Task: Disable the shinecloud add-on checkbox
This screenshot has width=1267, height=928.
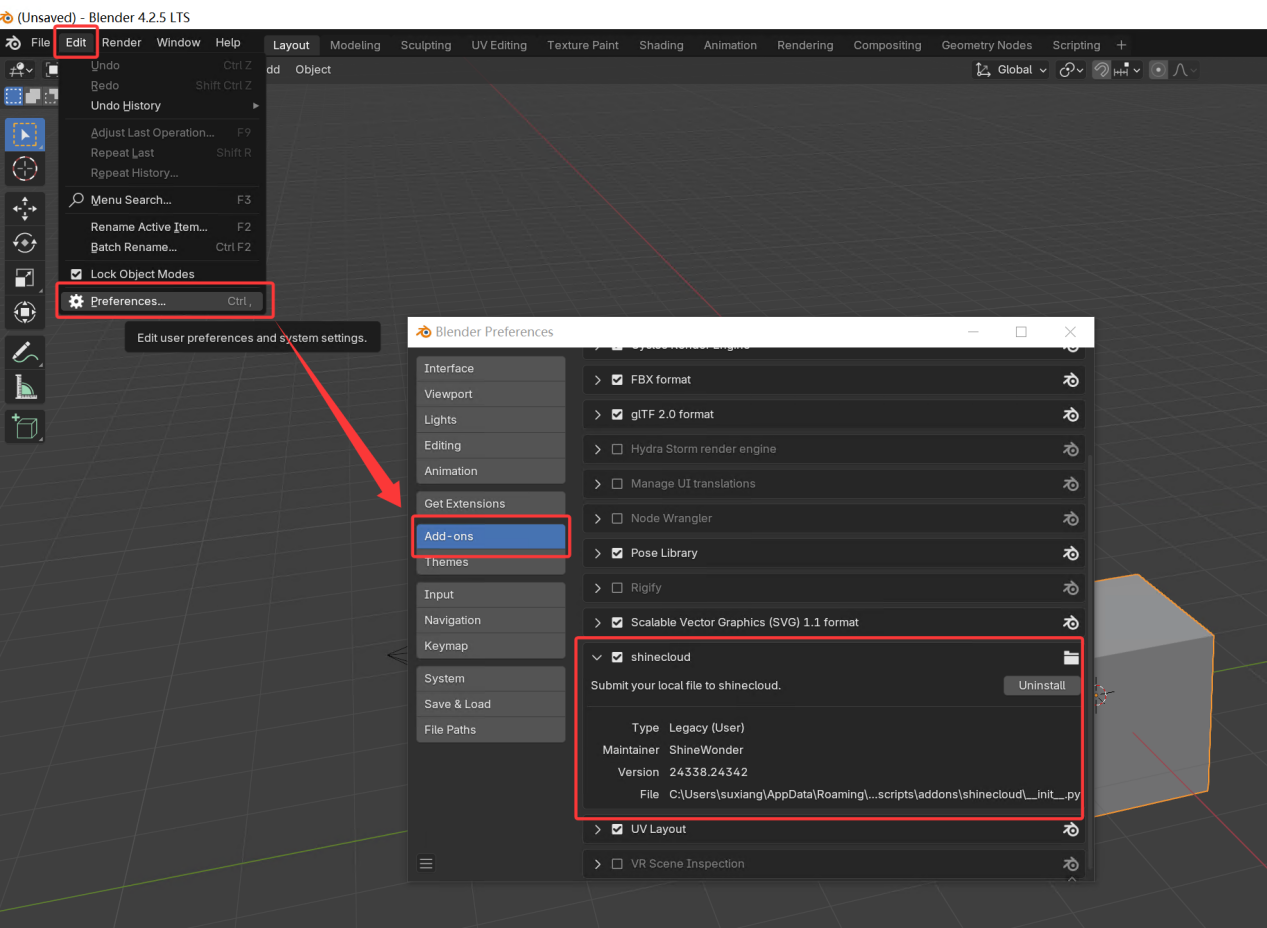Action: point(617,657)
